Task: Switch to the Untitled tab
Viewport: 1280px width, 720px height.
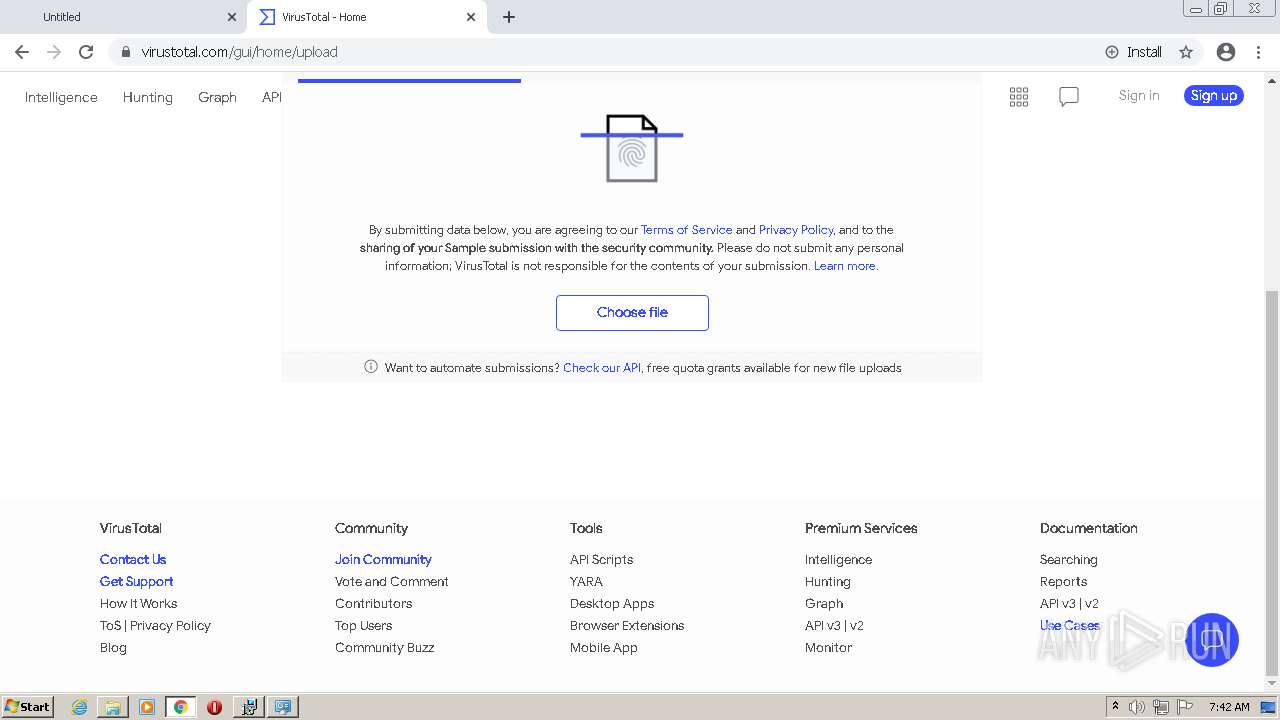Action: click(123, 17)
